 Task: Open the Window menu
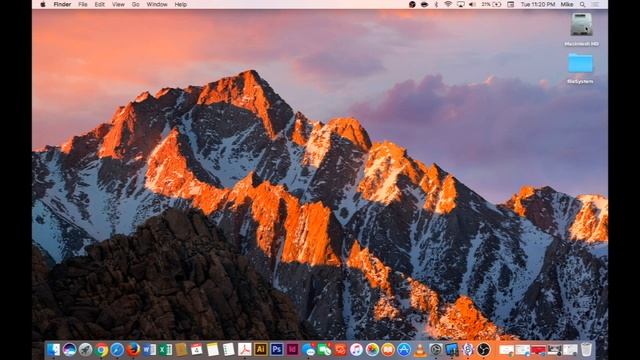tap(157, 4)
